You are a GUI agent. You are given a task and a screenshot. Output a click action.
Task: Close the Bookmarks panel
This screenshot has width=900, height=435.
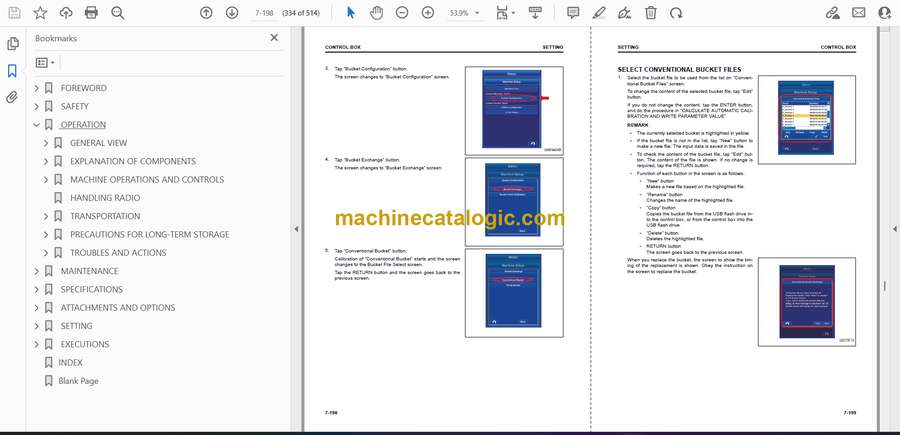coord(274,37)
